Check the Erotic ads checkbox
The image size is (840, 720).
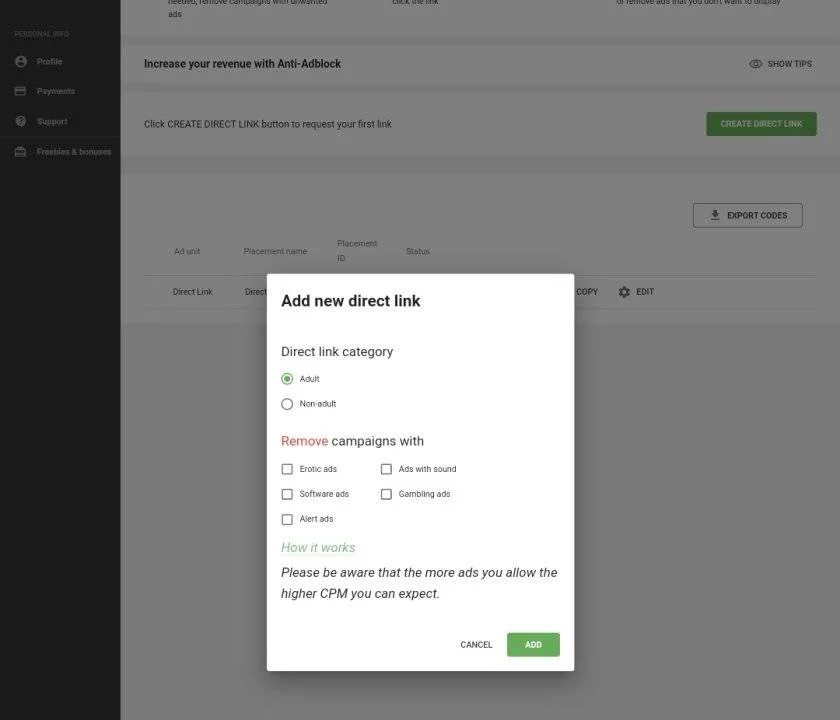tap(287, 469)
